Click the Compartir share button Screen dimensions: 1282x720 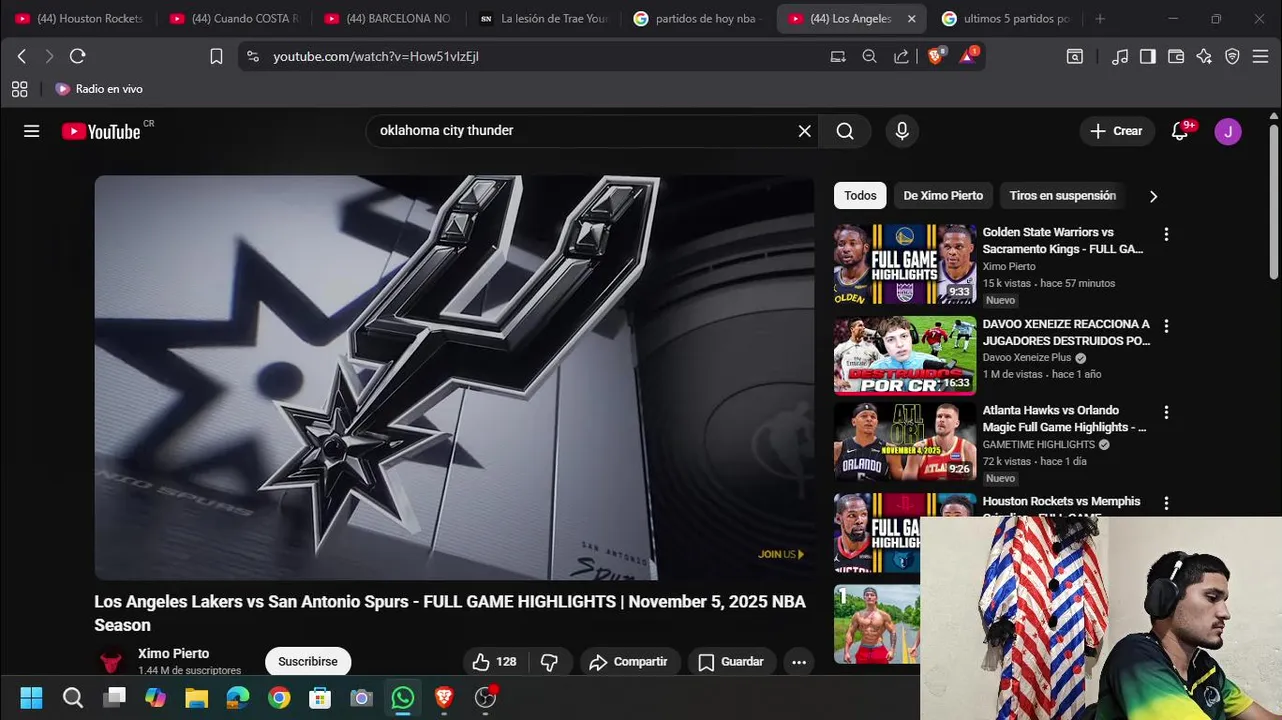[628, 662]
